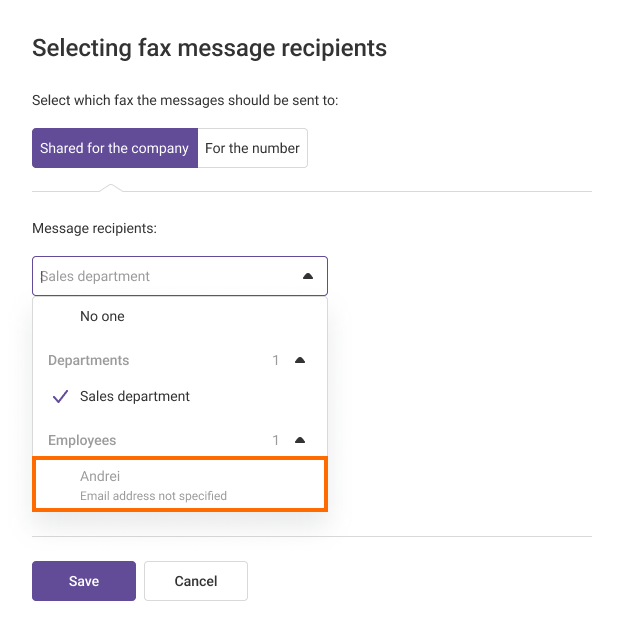
Task: Click the "Select which fax" instruction text
Action: click(185, 100)
